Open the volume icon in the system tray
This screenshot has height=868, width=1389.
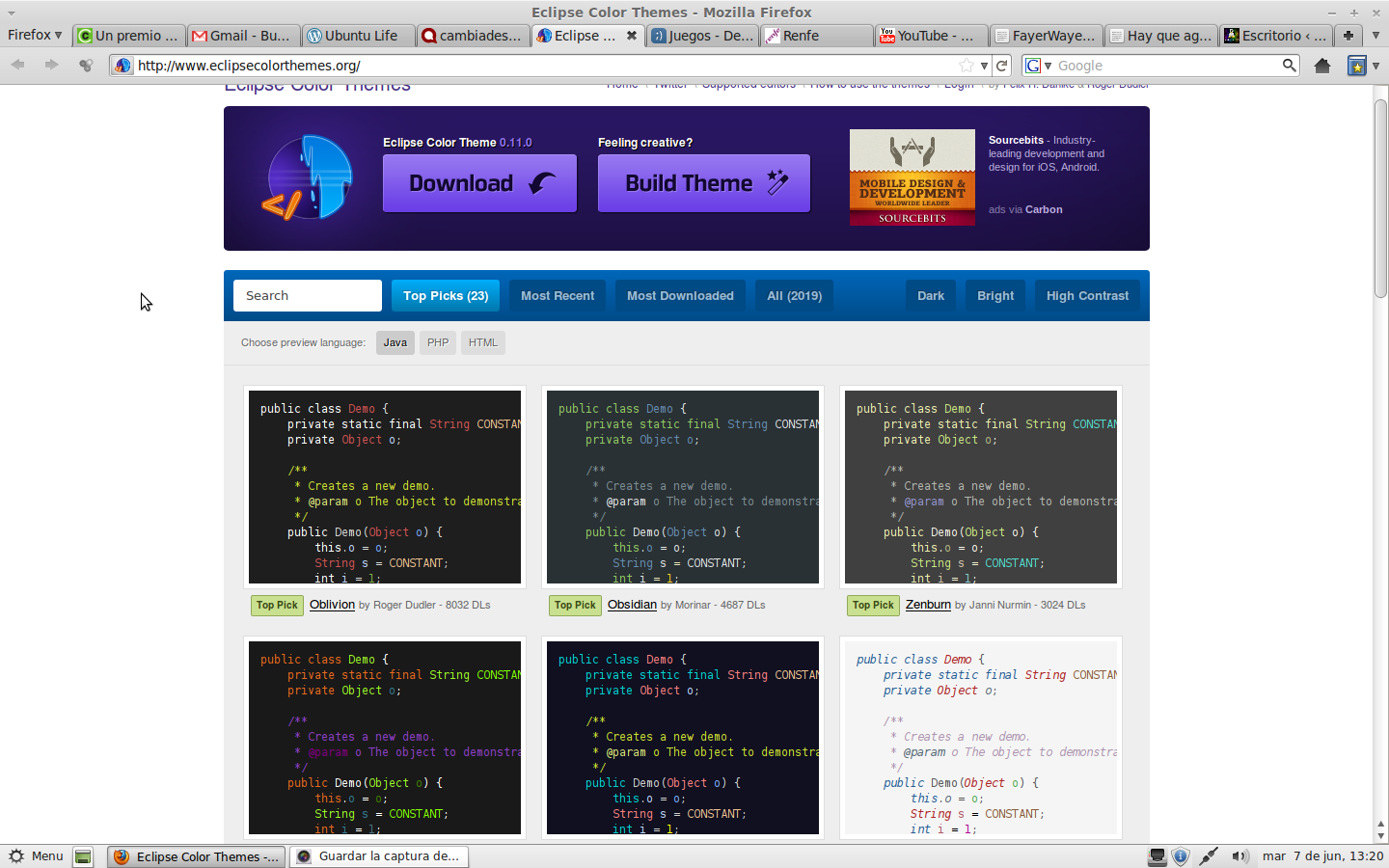point(1240,855)
